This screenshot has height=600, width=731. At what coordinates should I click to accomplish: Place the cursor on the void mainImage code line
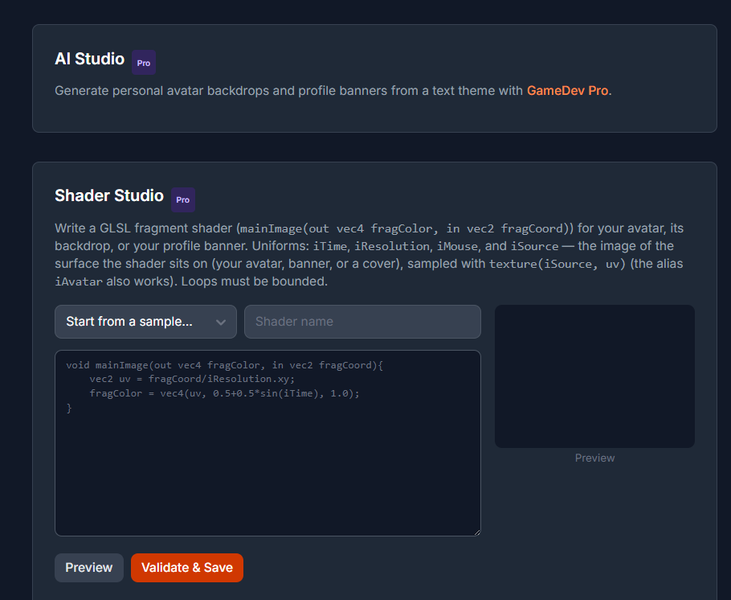point(224,365)
